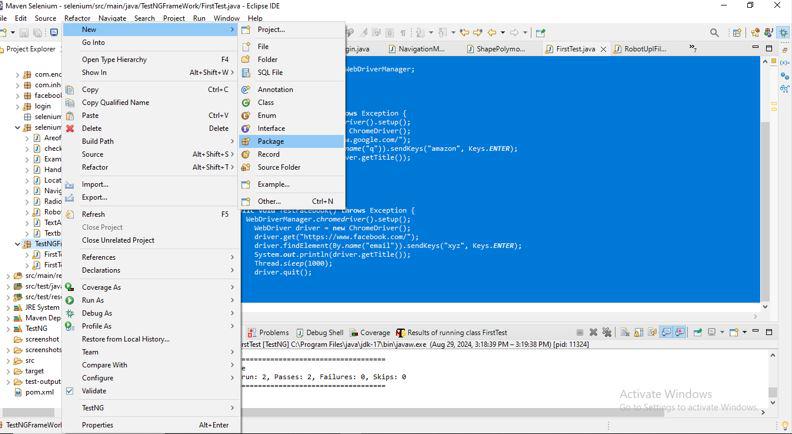This screenshot has width=792, height=434.
Task: Pick Interface in the New submenu
Action: pos(291,128)
